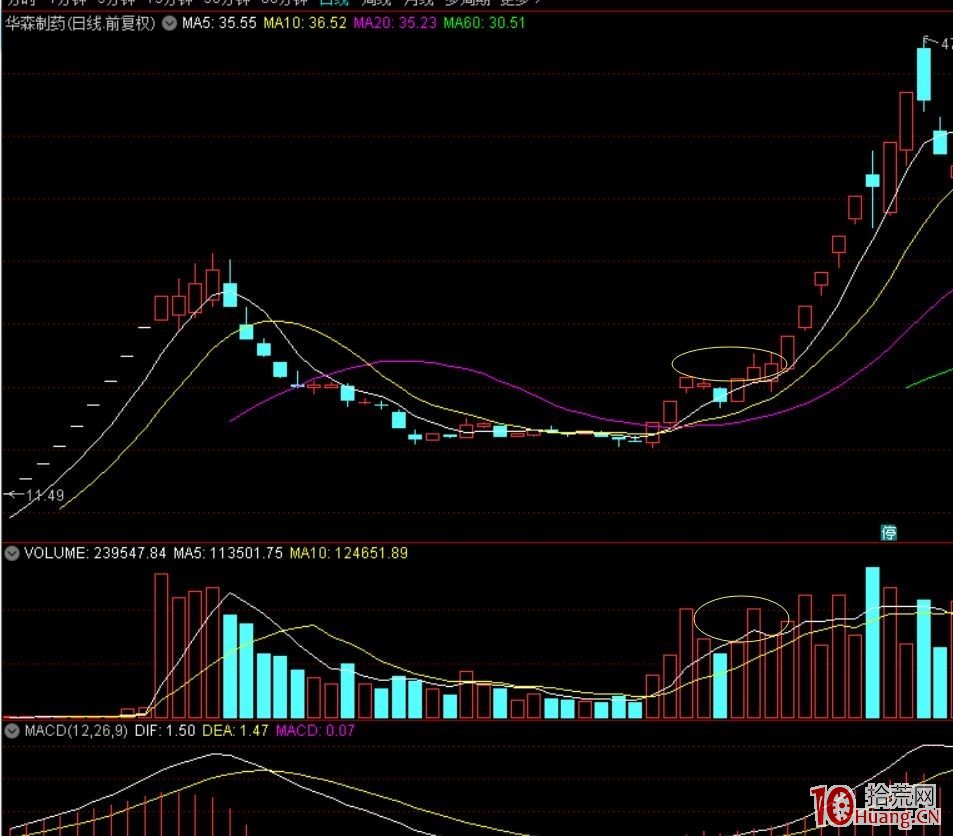953x836 pixels.
Task: Click the MACD(12,26,9) indicator name
Action: (76, 731)
